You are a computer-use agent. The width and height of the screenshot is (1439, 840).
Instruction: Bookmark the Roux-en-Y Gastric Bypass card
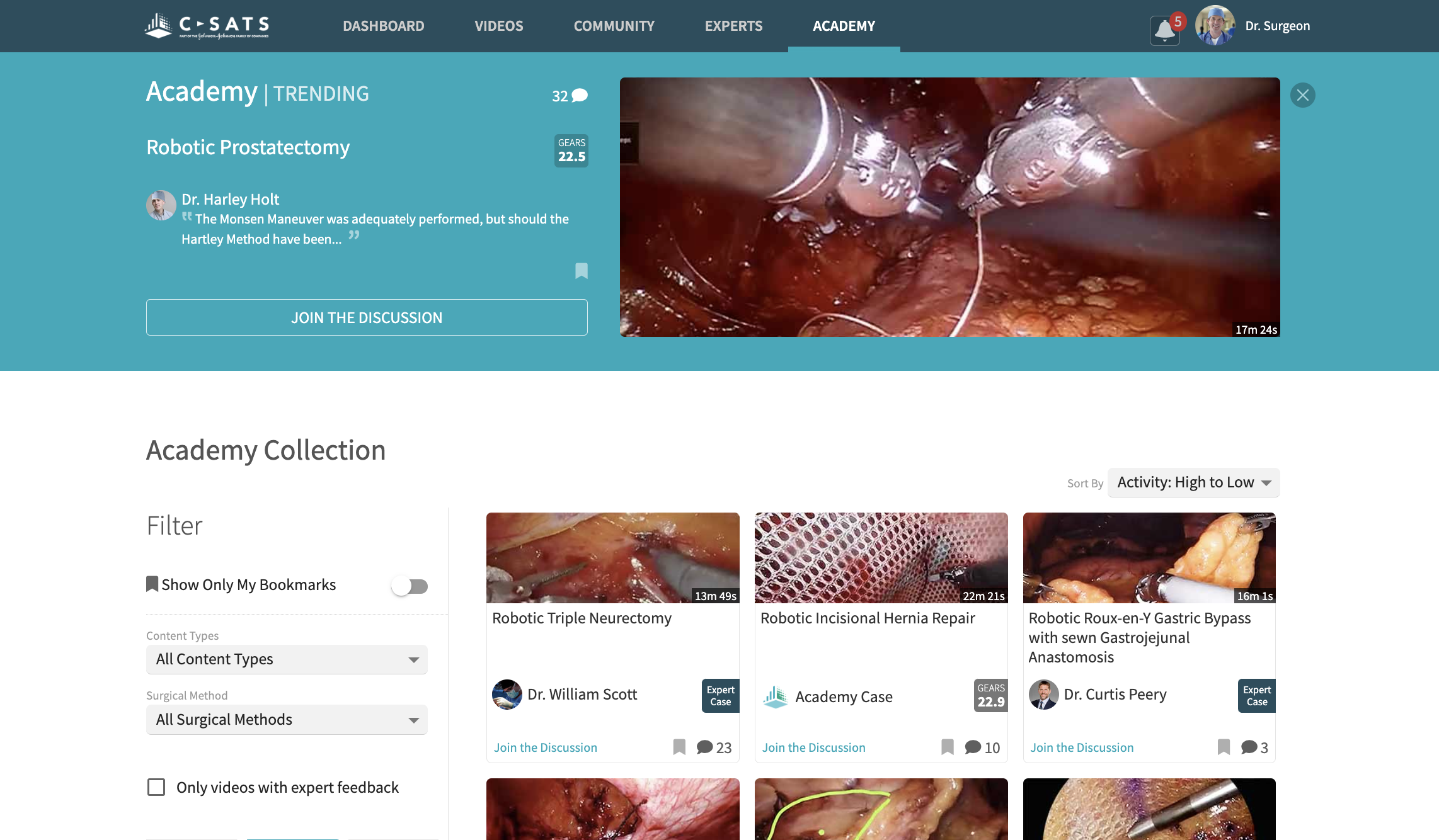pos(1224,747)
